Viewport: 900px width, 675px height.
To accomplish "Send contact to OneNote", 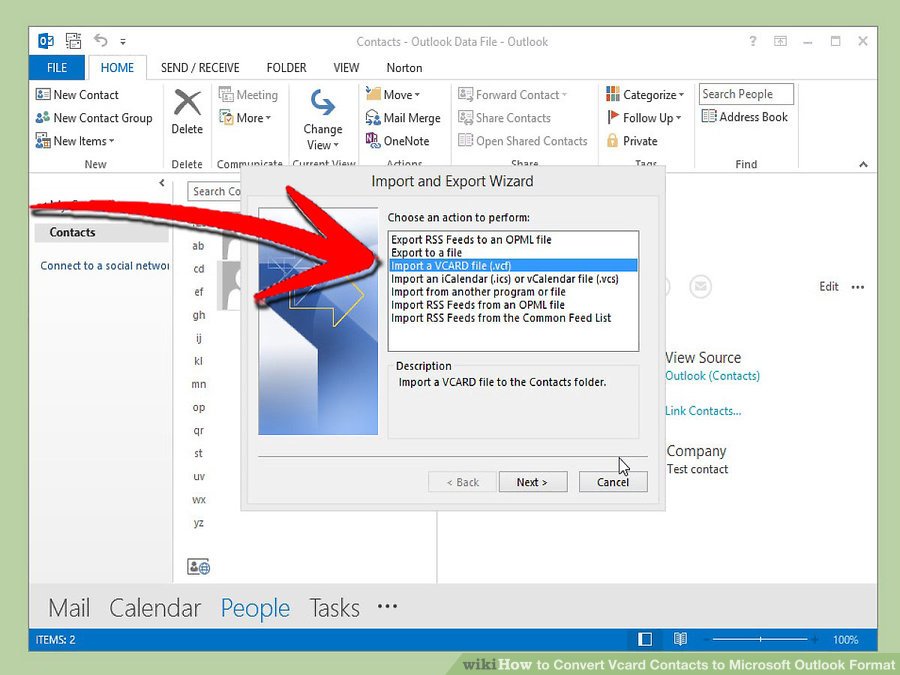I will (373, 141).
